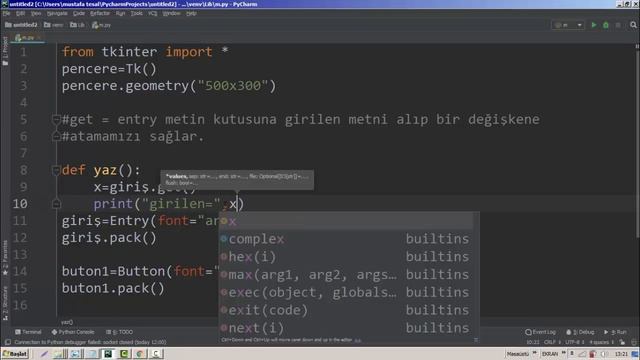Open Search Everywhere with the magnifier icon
Viewport: 640px width, 360px height.
click(633, 25)
